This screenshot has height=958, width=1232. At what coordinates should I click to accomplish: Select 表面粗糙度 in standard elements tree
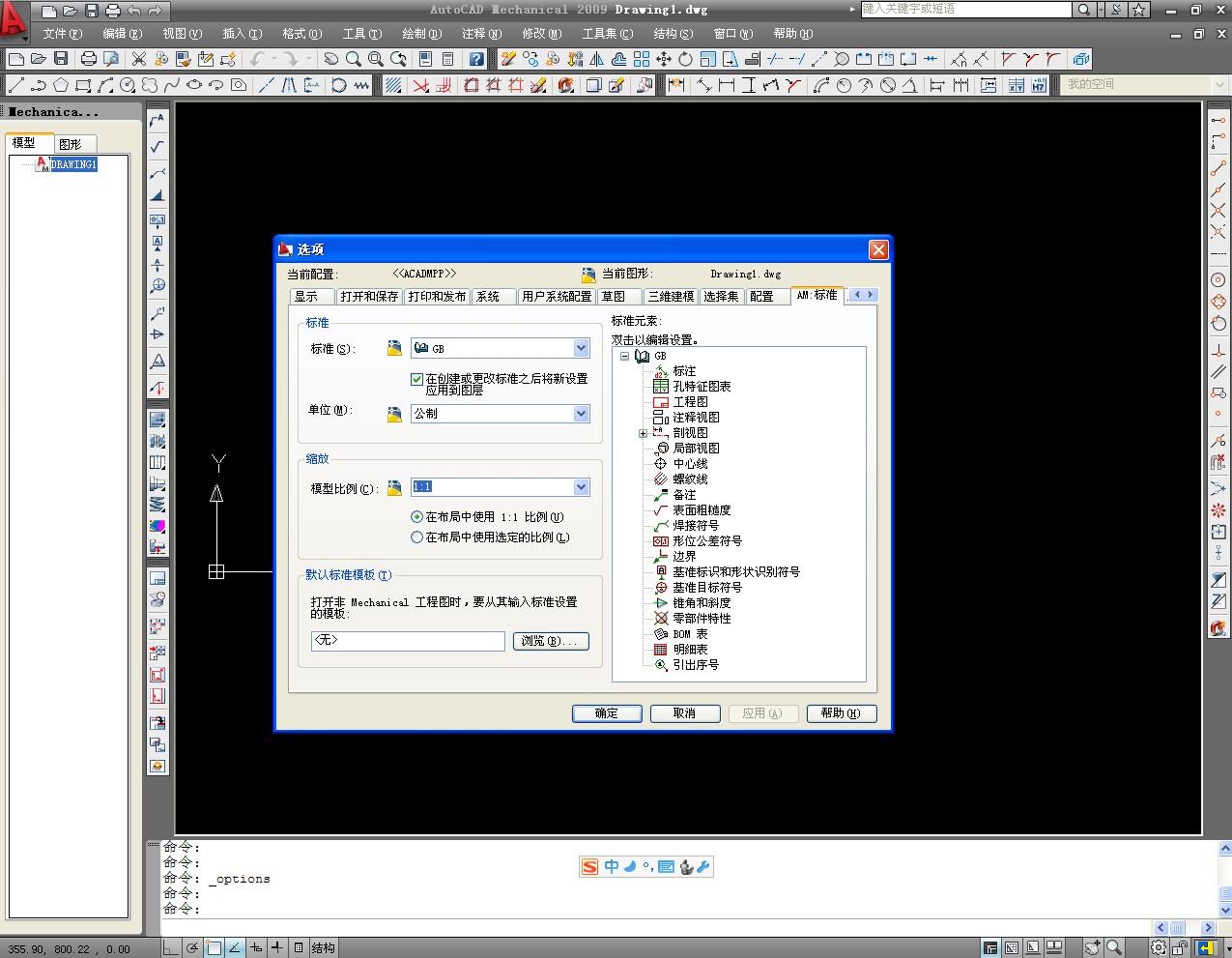point(702,510)
